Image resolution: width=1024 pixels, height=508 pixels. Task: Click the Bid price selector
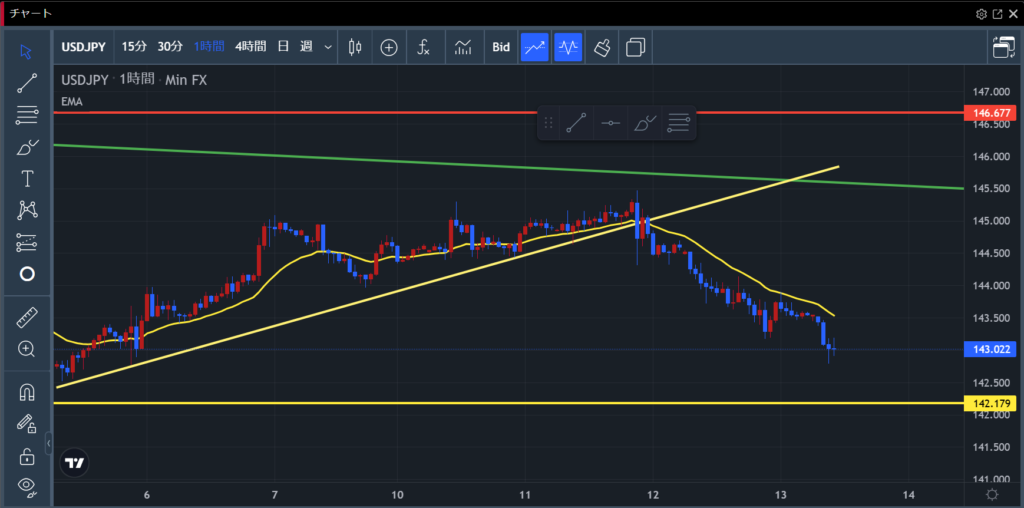[501, 47]
